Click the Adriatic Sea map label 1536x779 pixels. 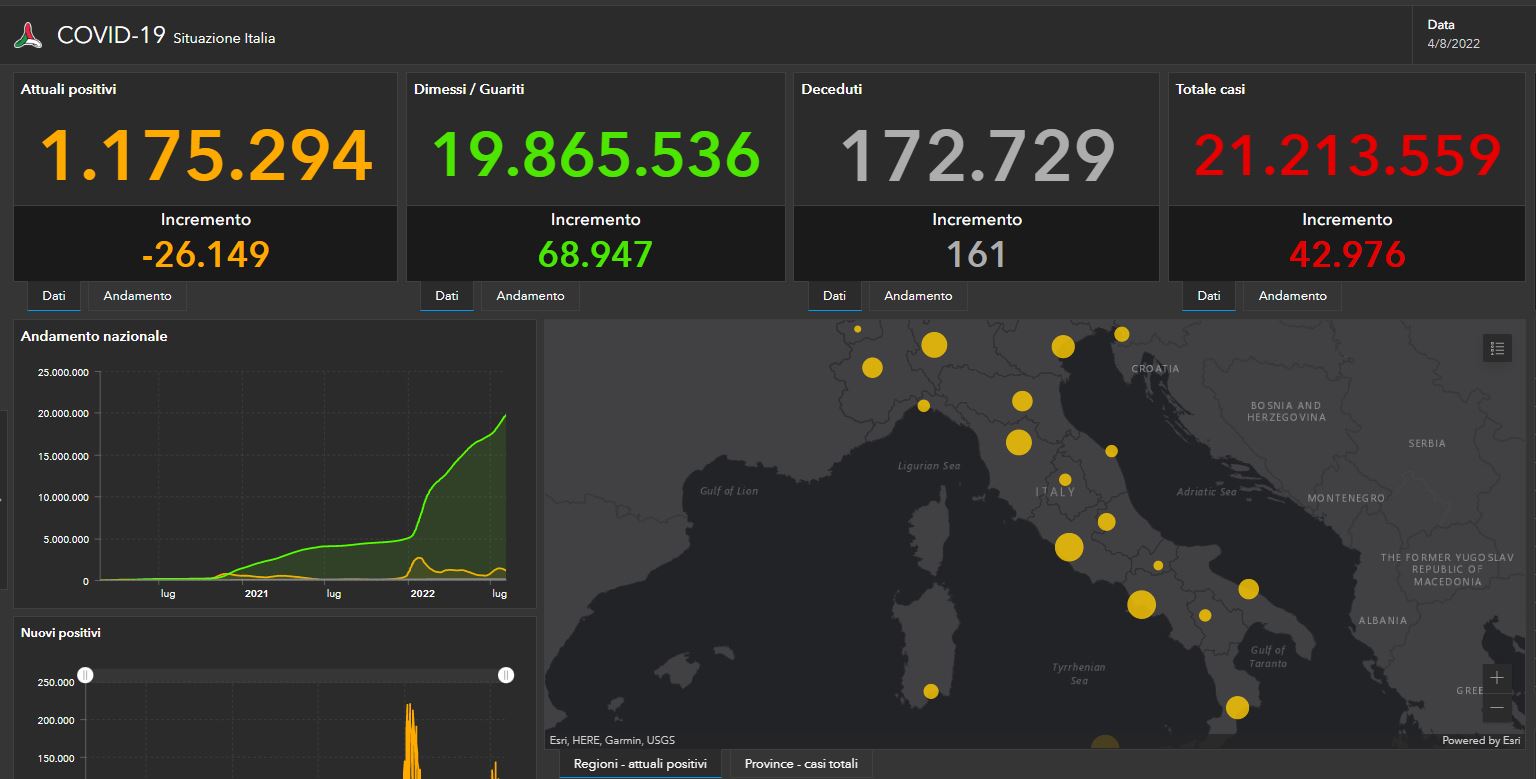tap(1206, 492)
